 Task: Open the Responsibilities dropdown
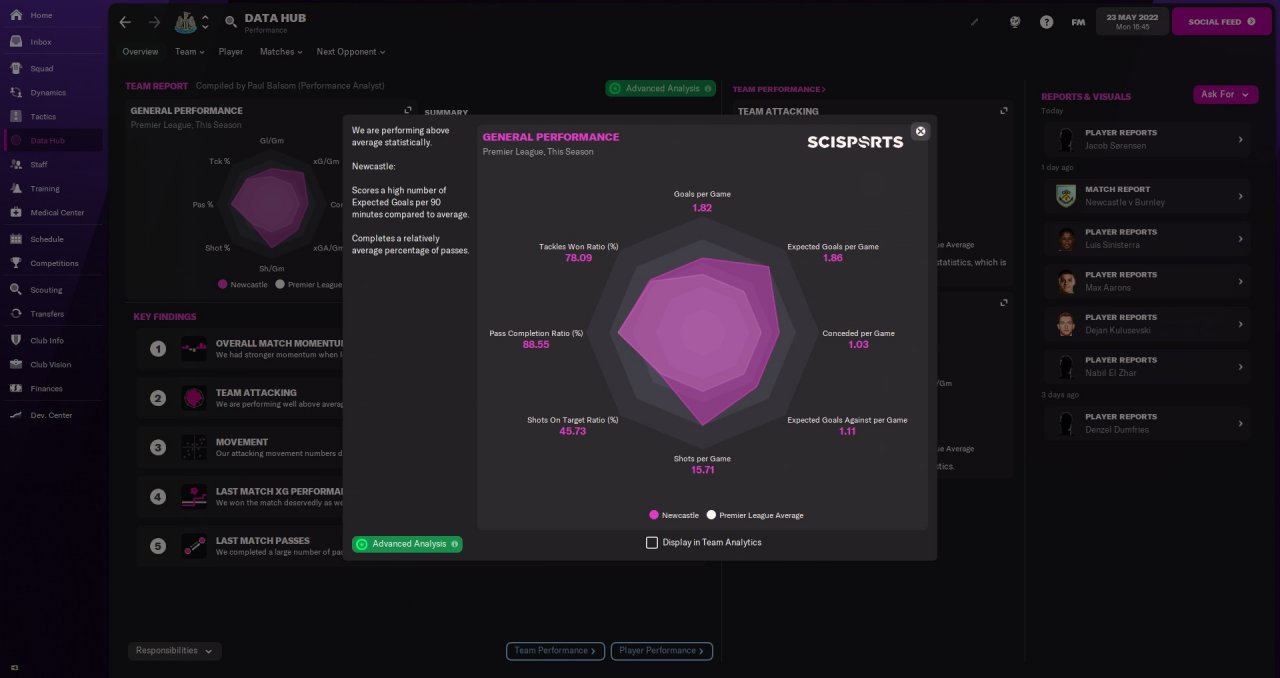175,651
